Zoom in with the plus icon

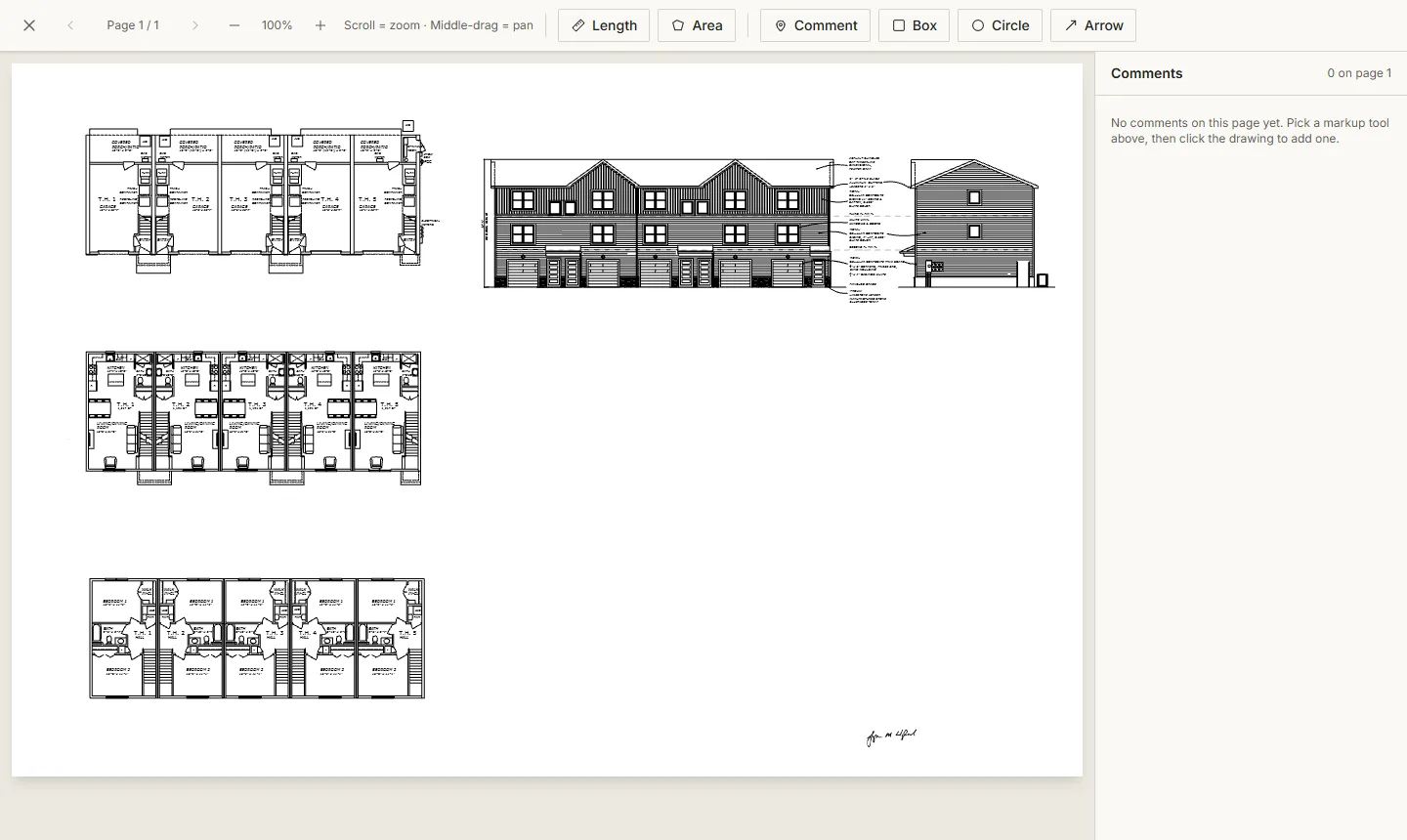pyautogui.click(x=320, y=25)
